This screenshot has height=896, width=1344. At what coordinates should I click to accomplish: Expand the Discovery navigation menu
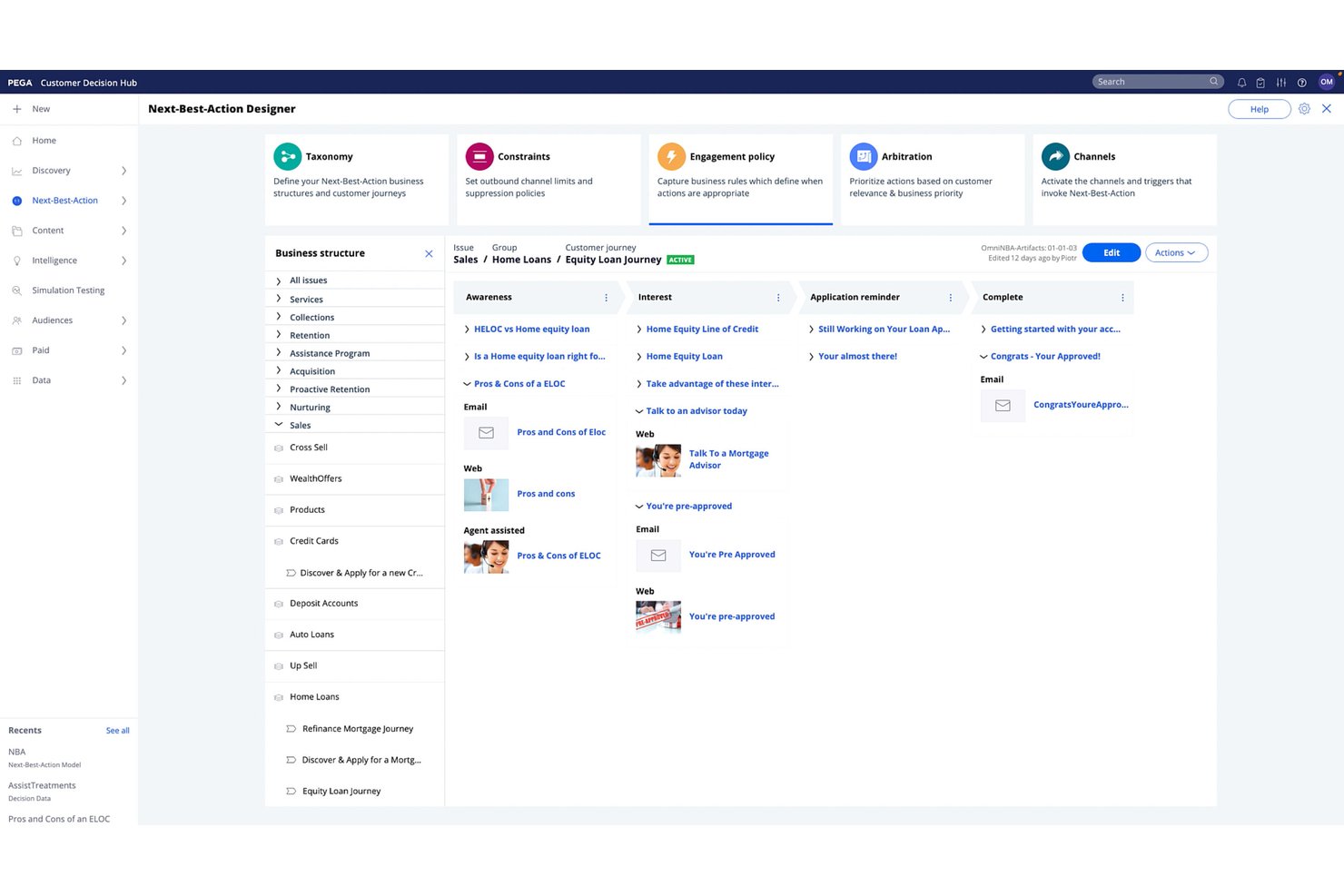click(124, 171)
